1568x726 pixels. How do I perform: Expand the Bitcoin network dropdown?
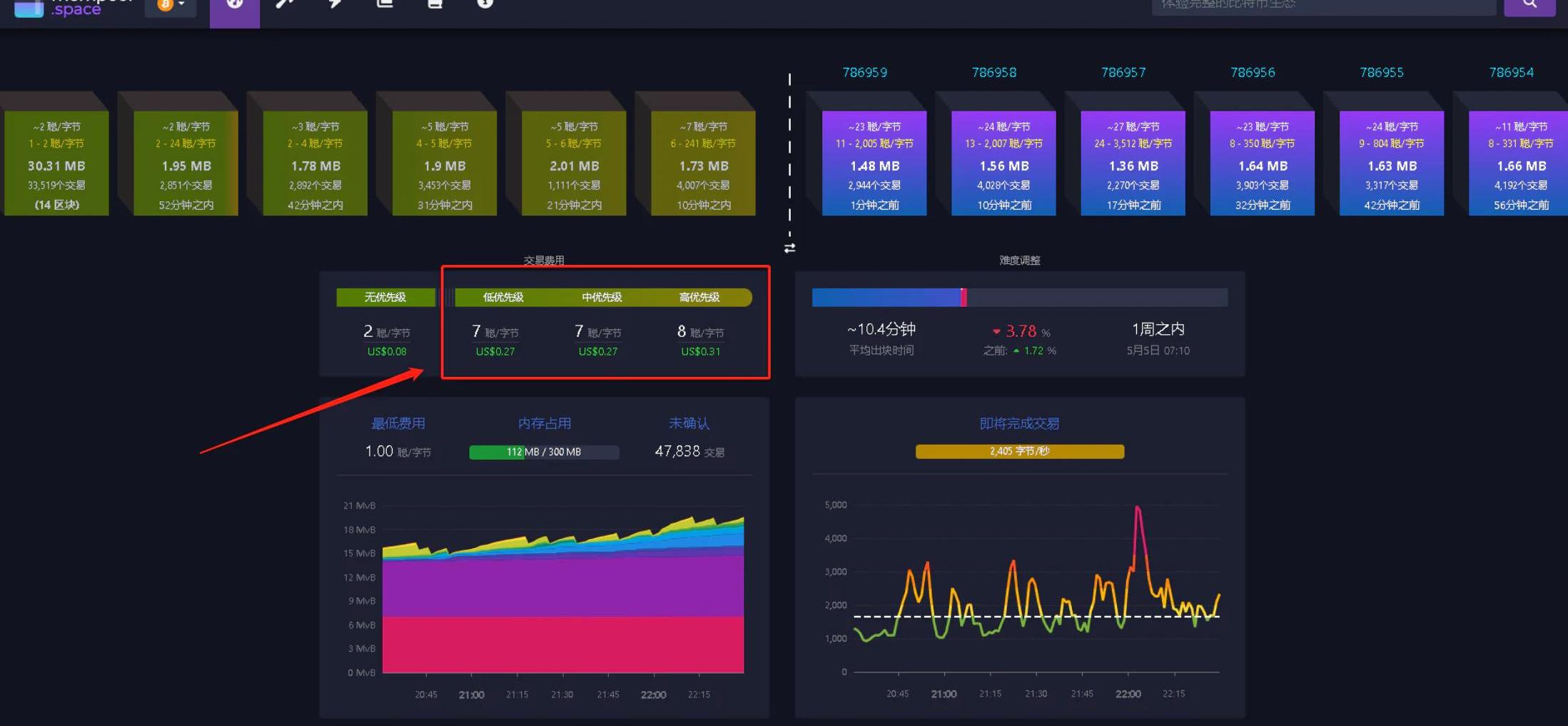(x=171, y=6)
